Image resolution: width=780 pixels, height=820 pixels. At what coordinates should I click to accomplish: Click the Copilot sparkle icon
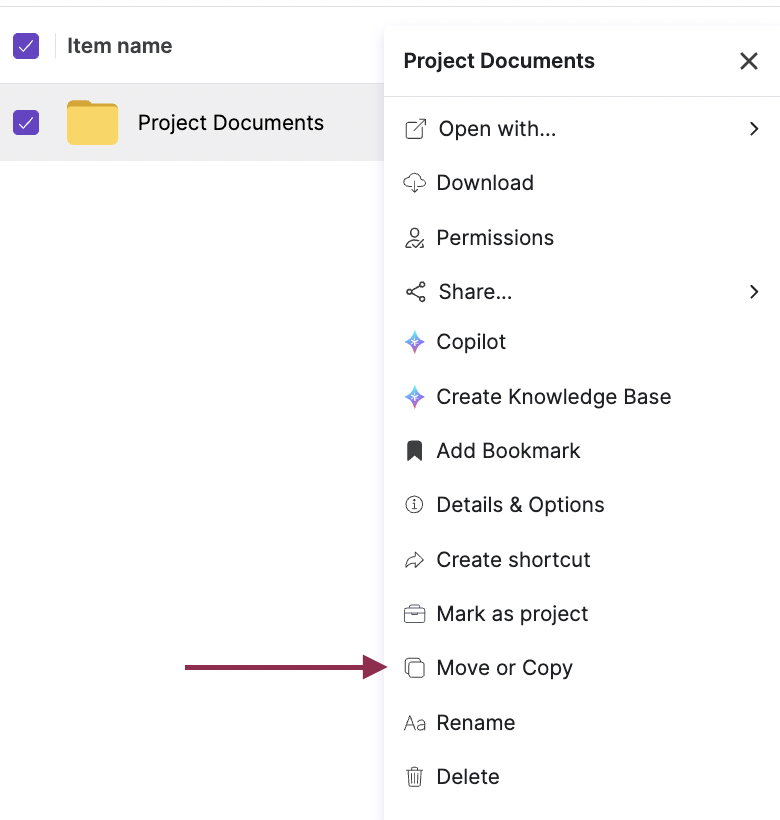coord(414,342)
